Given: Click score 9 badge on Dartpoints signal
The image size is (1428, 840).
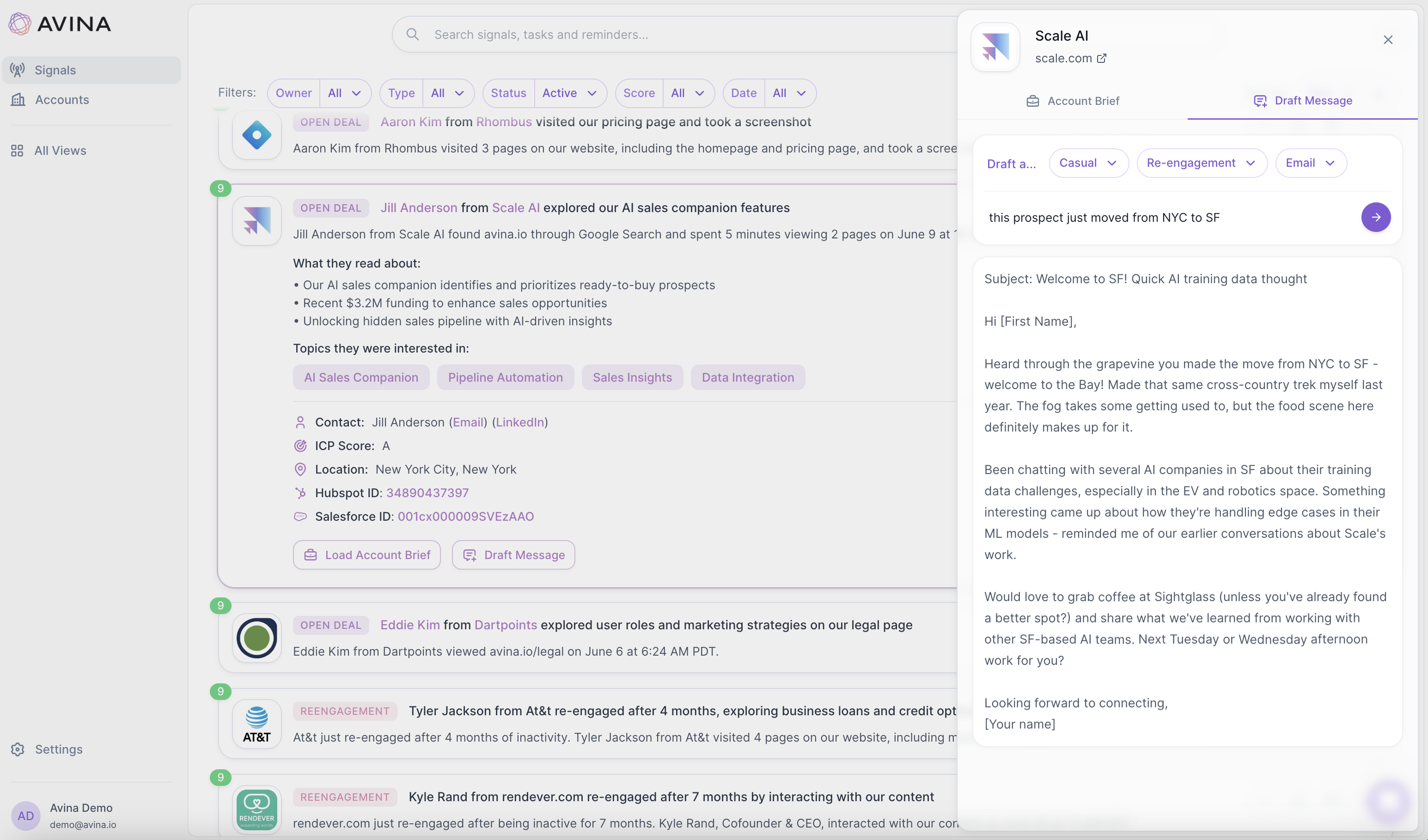Looking at the screenshot, I should point(220,605).
